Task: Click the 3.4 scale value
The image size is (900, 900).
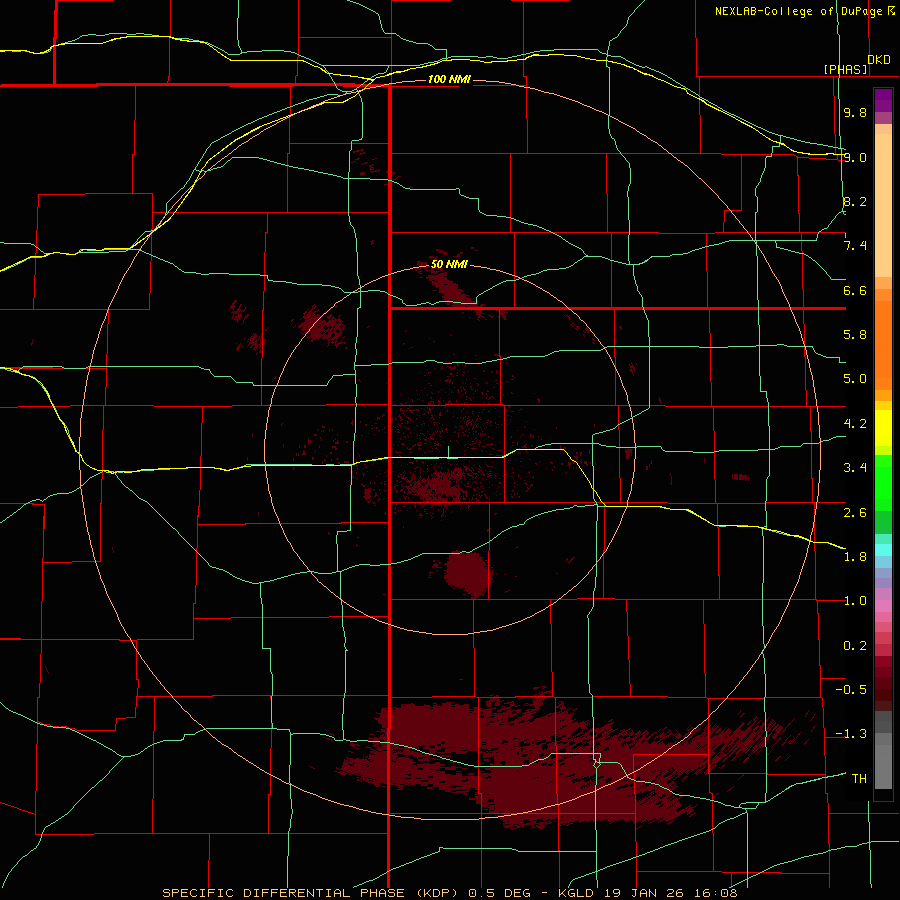Action: [x=855, y=468]
